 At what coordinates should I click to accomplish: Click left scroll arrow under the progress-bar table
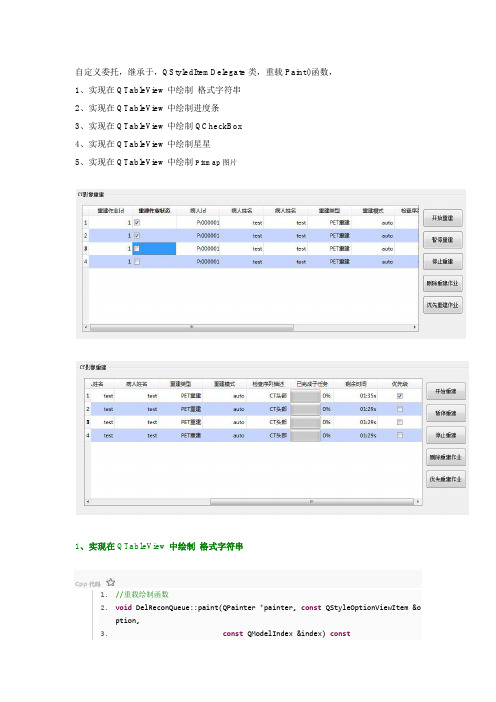88,502
